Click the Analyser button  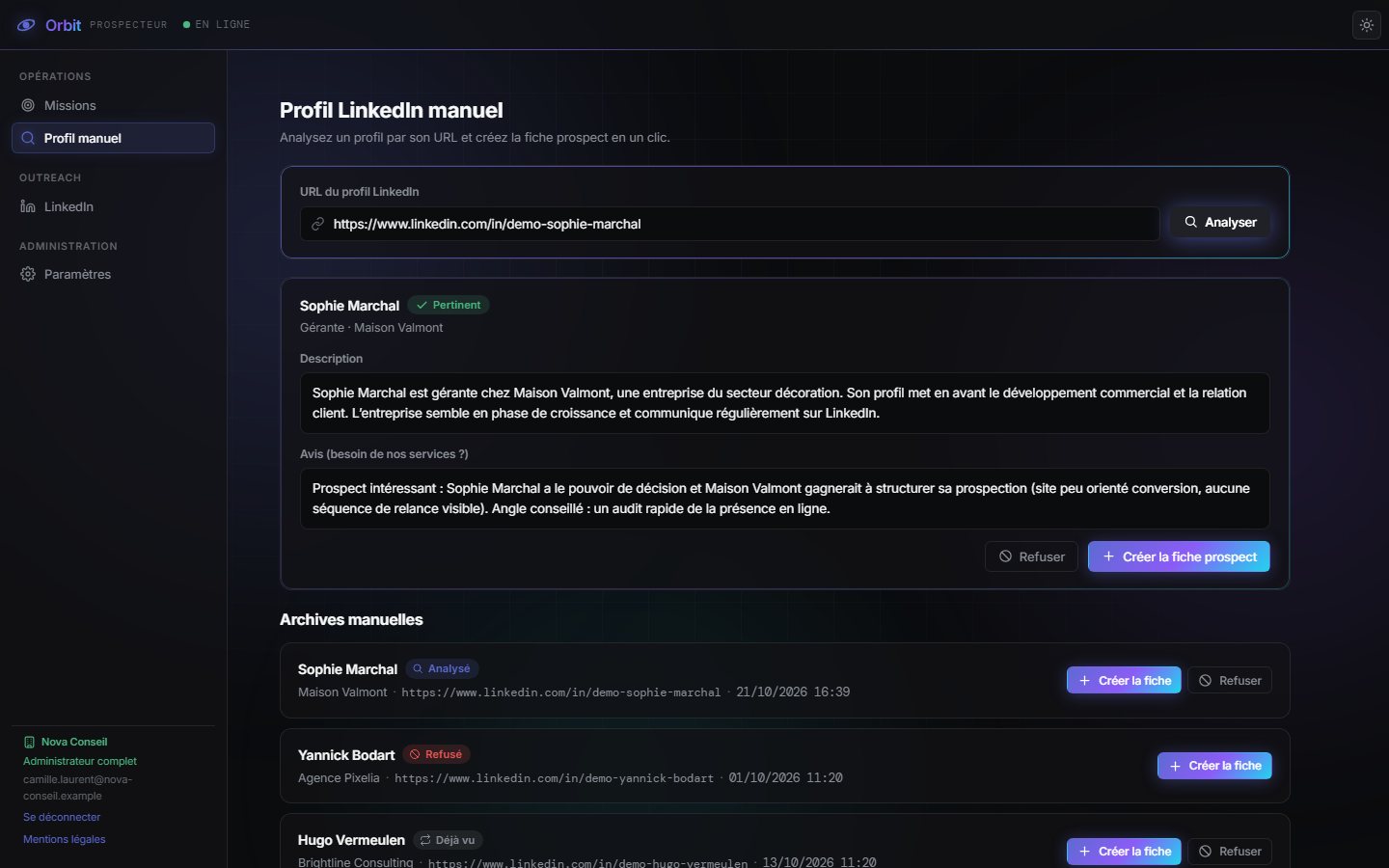tap(1220, 222)
